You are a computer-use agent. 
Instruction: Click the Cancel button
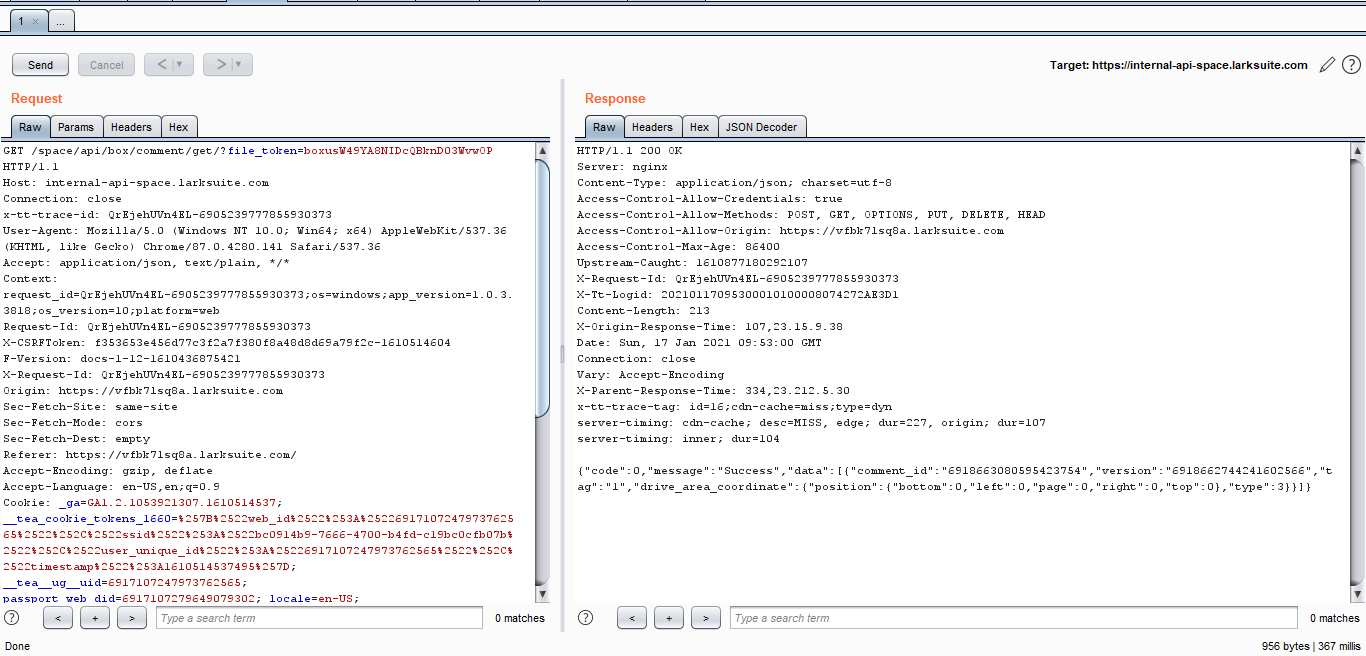107,65
